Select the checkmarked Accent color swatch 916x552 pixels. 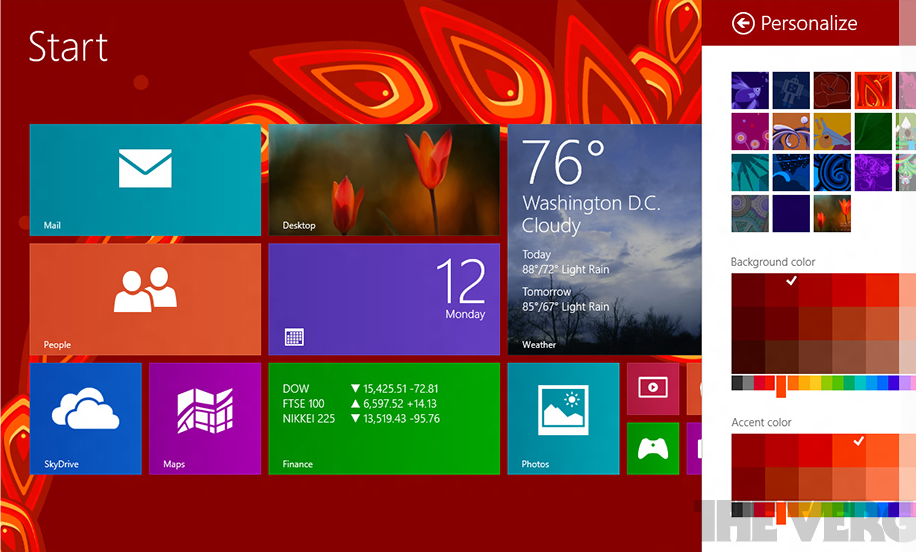pyautogui.click(x=849, y=450)
